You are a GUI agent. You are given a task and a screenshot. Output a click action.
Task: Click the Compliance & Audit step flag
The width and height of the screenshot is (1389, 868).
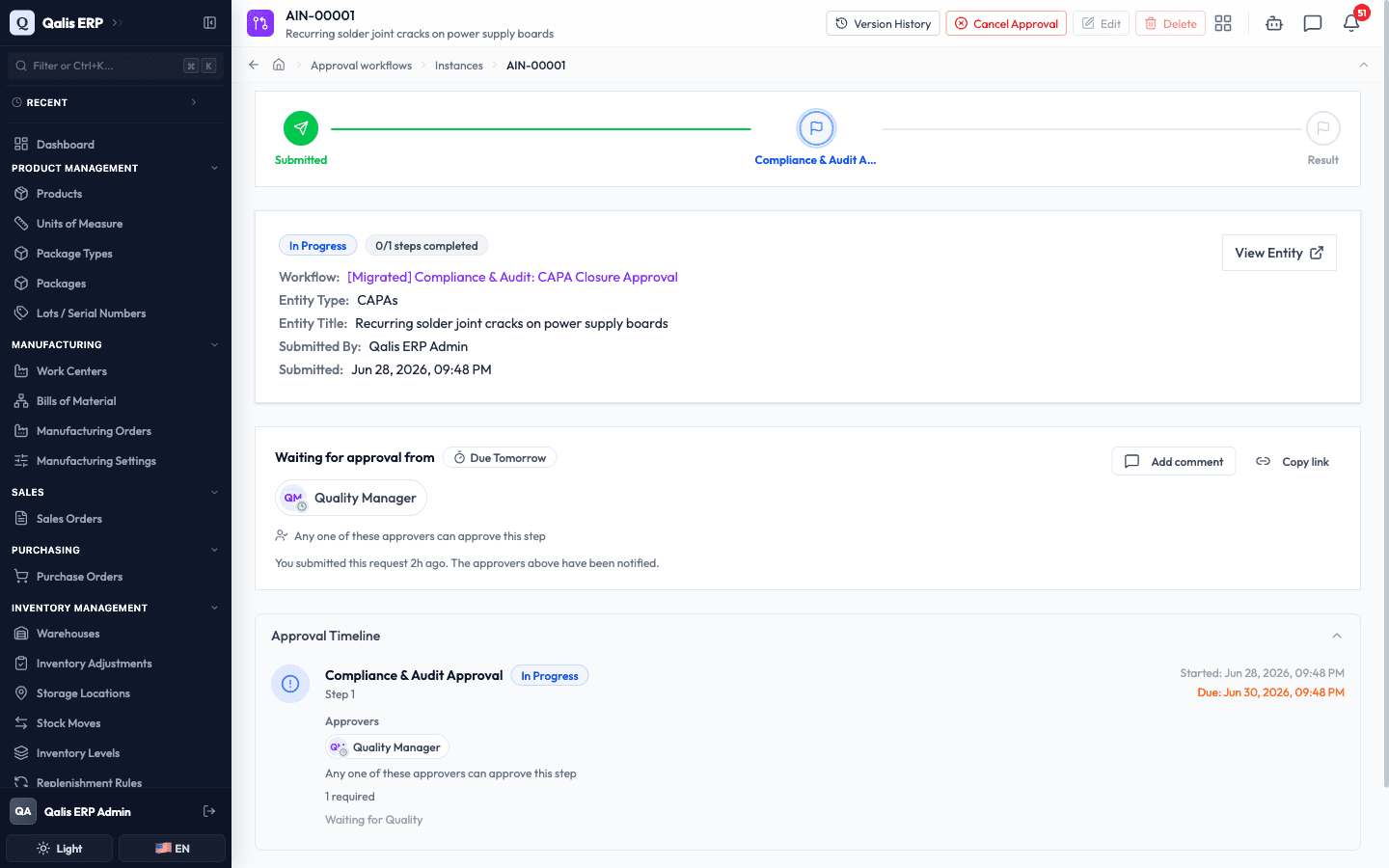tap(816, 128)
